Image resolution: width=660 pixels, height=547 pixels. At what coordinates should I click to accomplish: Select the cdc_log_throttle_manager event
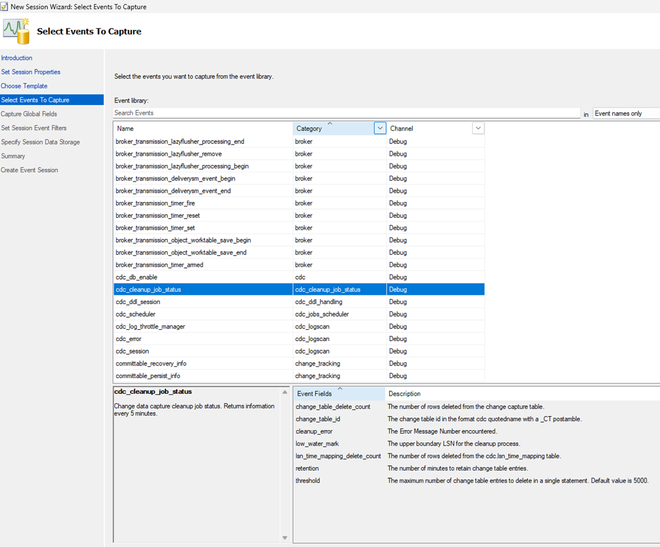click(150, 327)
